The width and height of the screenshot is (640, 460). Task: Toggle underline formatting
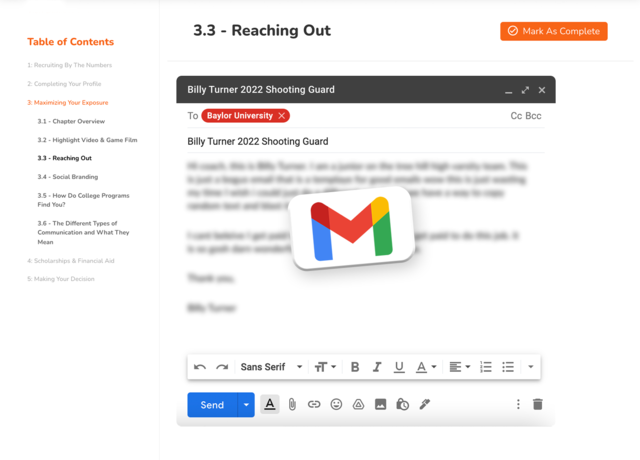(x=399, y=367)
